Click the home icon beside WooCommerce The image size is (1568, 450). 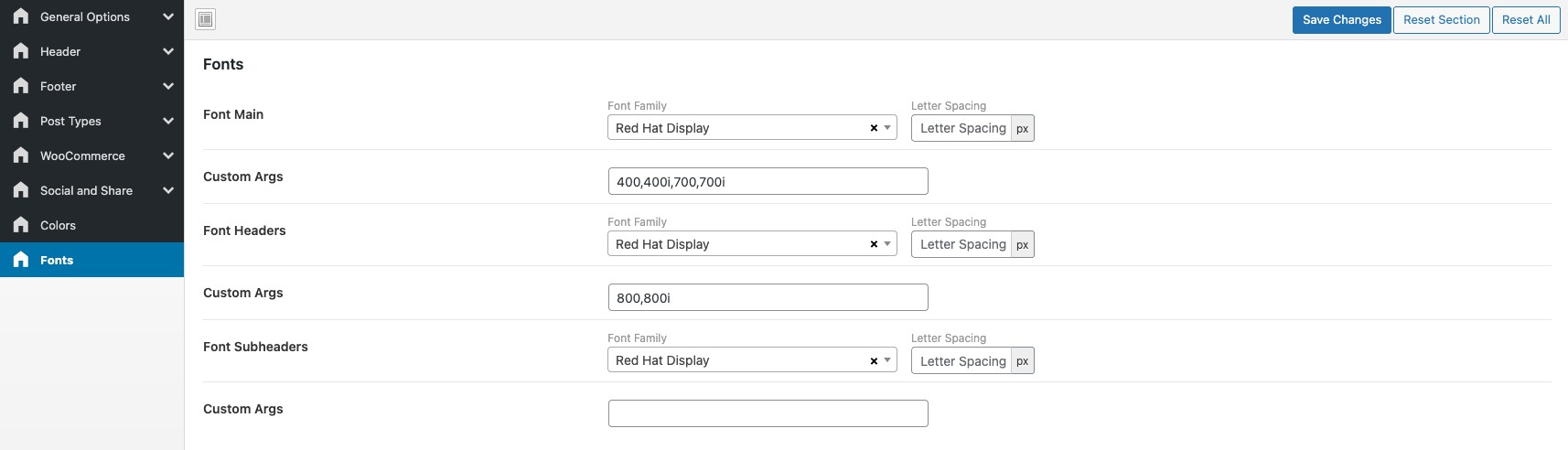21,155
